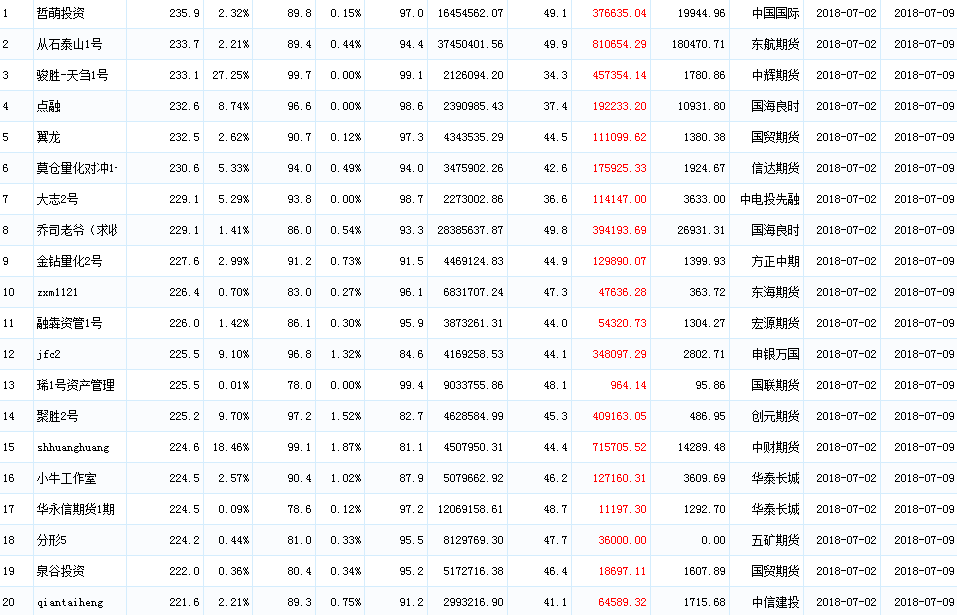Click the name 从石泰山1号
957x615 pixels.
click(69, 44)
